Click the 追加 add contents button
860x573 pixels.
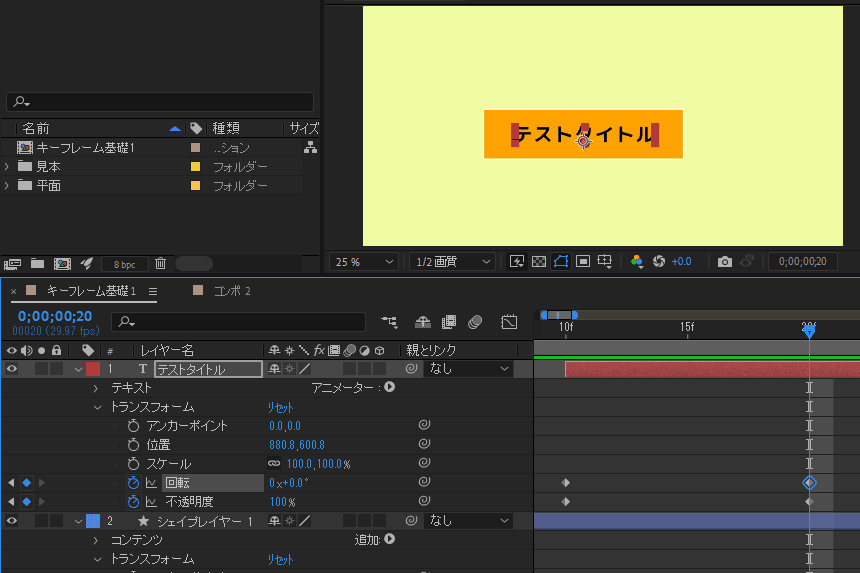[x=389, y=539]
